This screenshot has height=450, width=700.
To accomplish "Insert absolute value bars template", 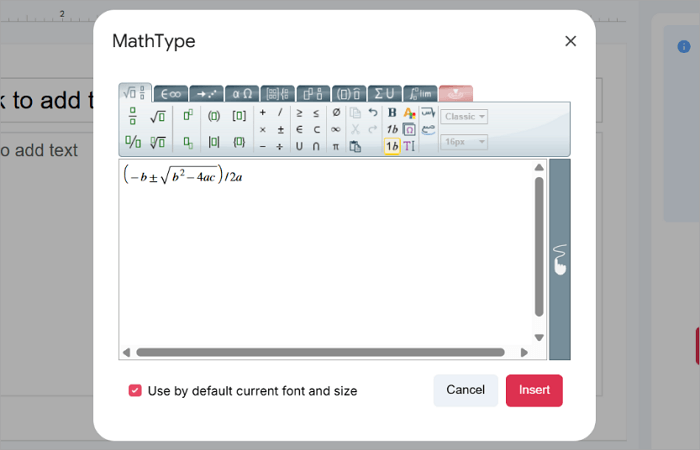I will [x=214, y=142].
